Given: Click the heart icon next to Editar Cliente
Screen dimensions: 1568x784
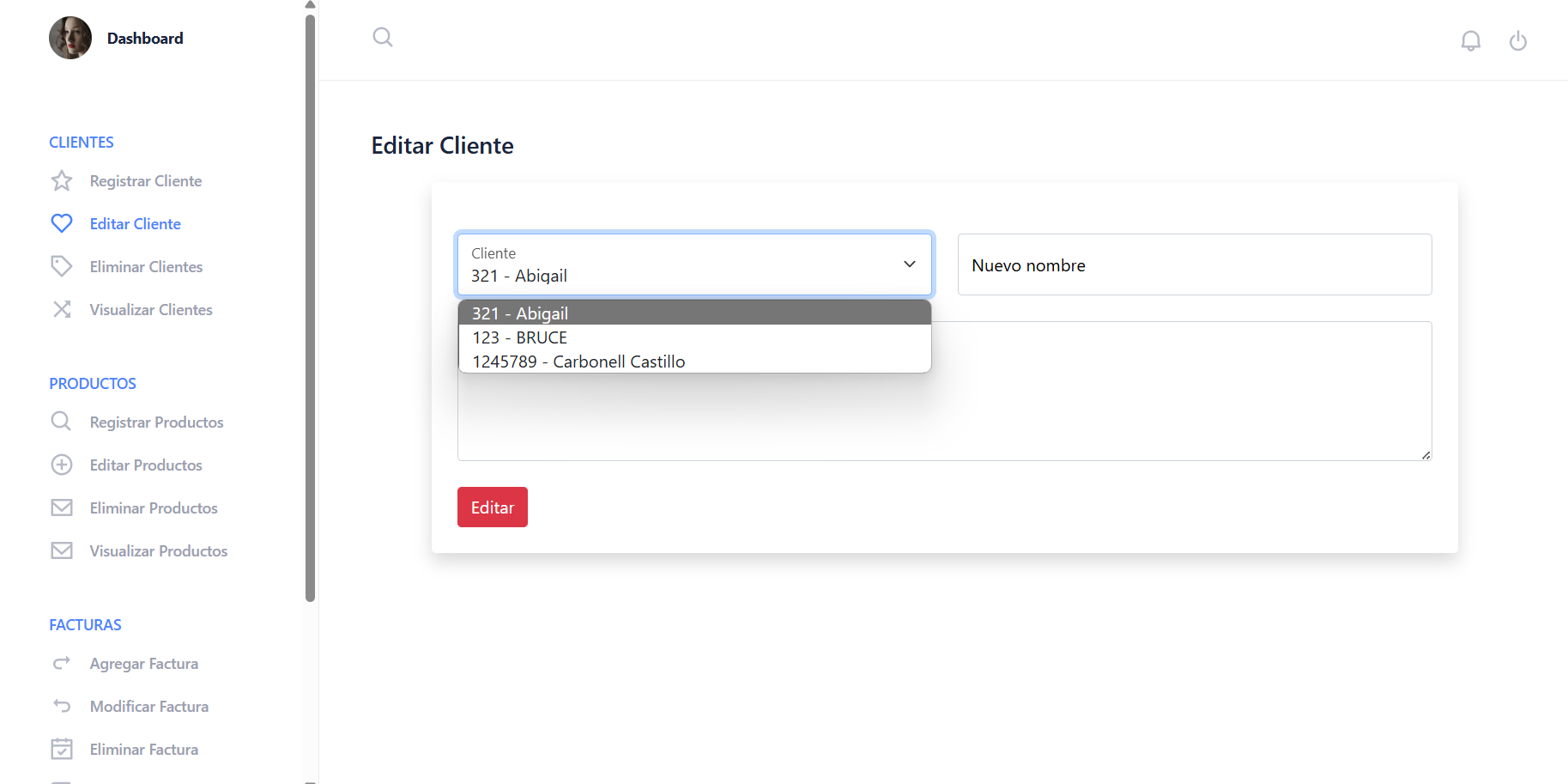Looking at the screenshot, I should pyautogui.click(x=62, y=223).
